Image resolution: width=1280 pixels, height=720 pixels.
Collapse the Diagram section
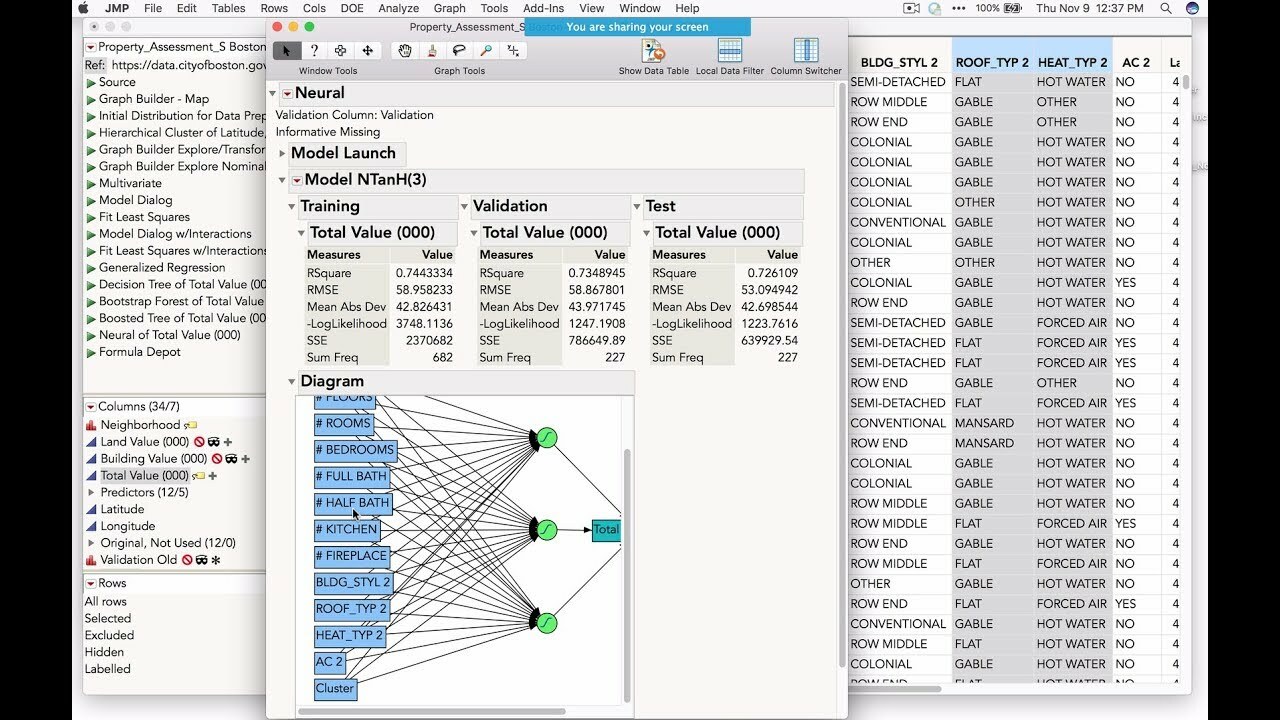click(292, 381)
